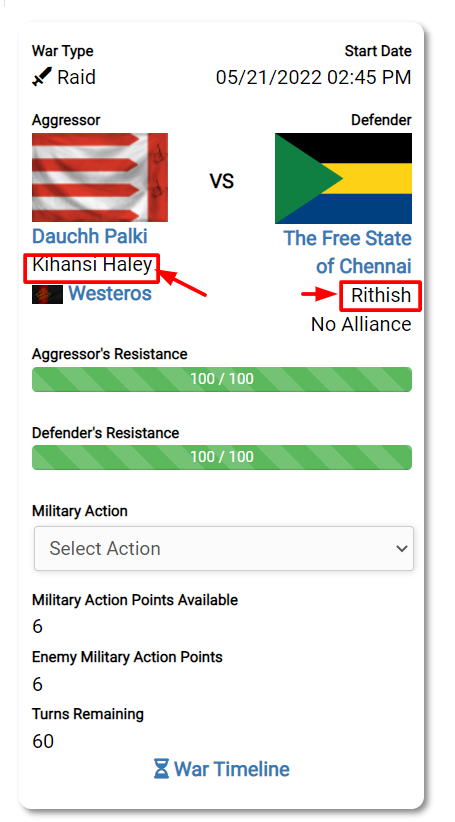Click the Aggressor's Resistance progress bar
The image size is (455, 822).
coord(222,379)
